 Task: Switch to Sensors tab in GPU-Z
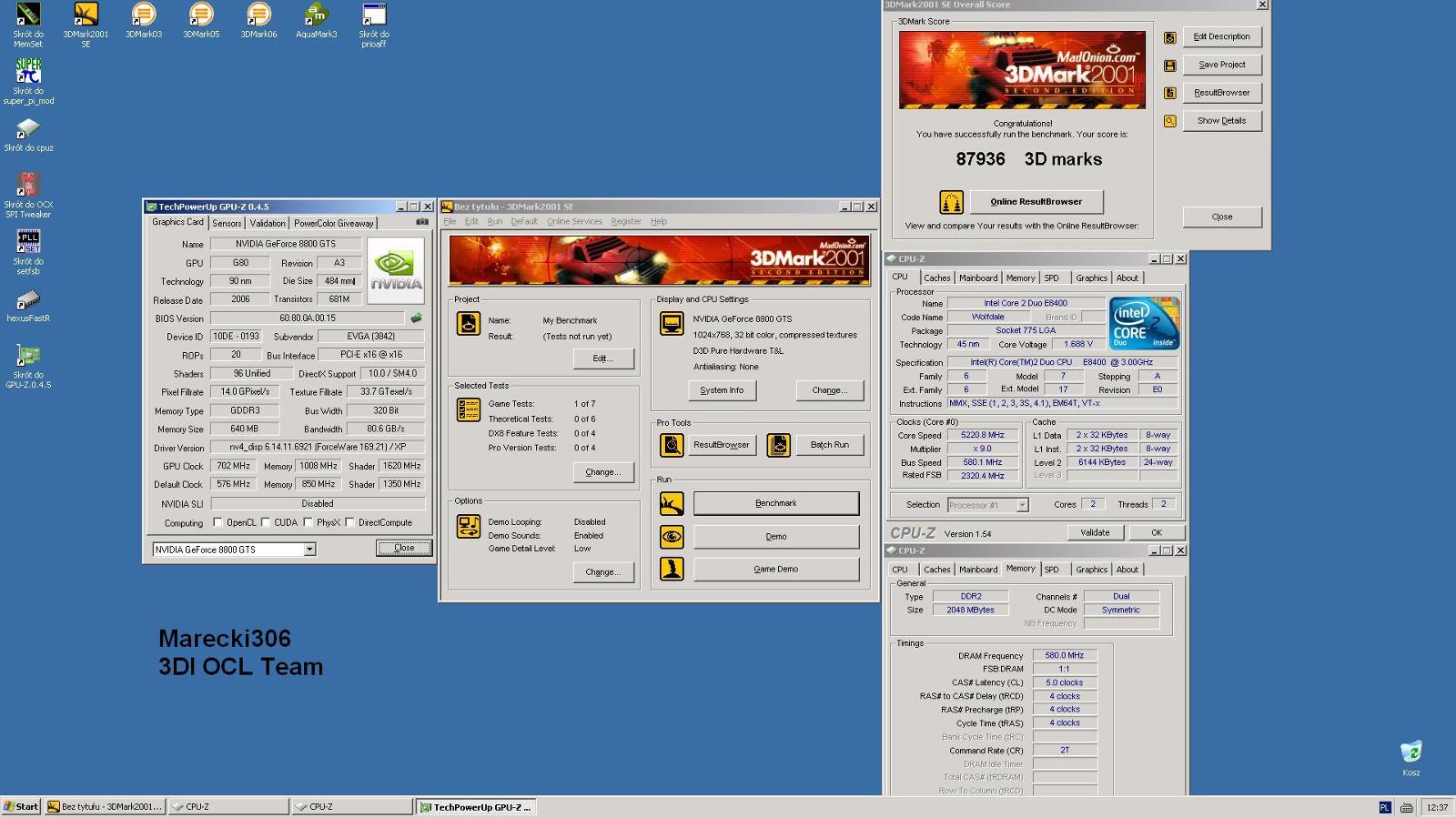point(227,223)
